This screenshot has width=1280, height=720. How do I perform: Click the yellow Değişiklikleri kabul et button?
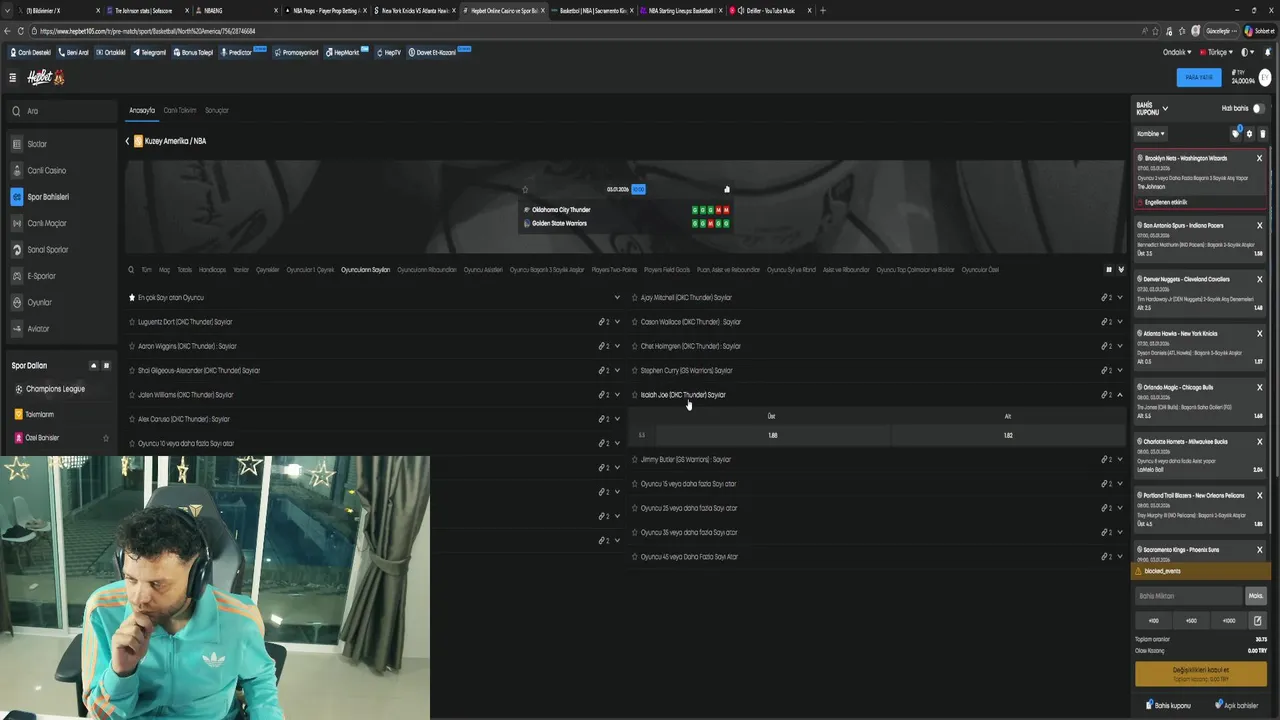1200,673
